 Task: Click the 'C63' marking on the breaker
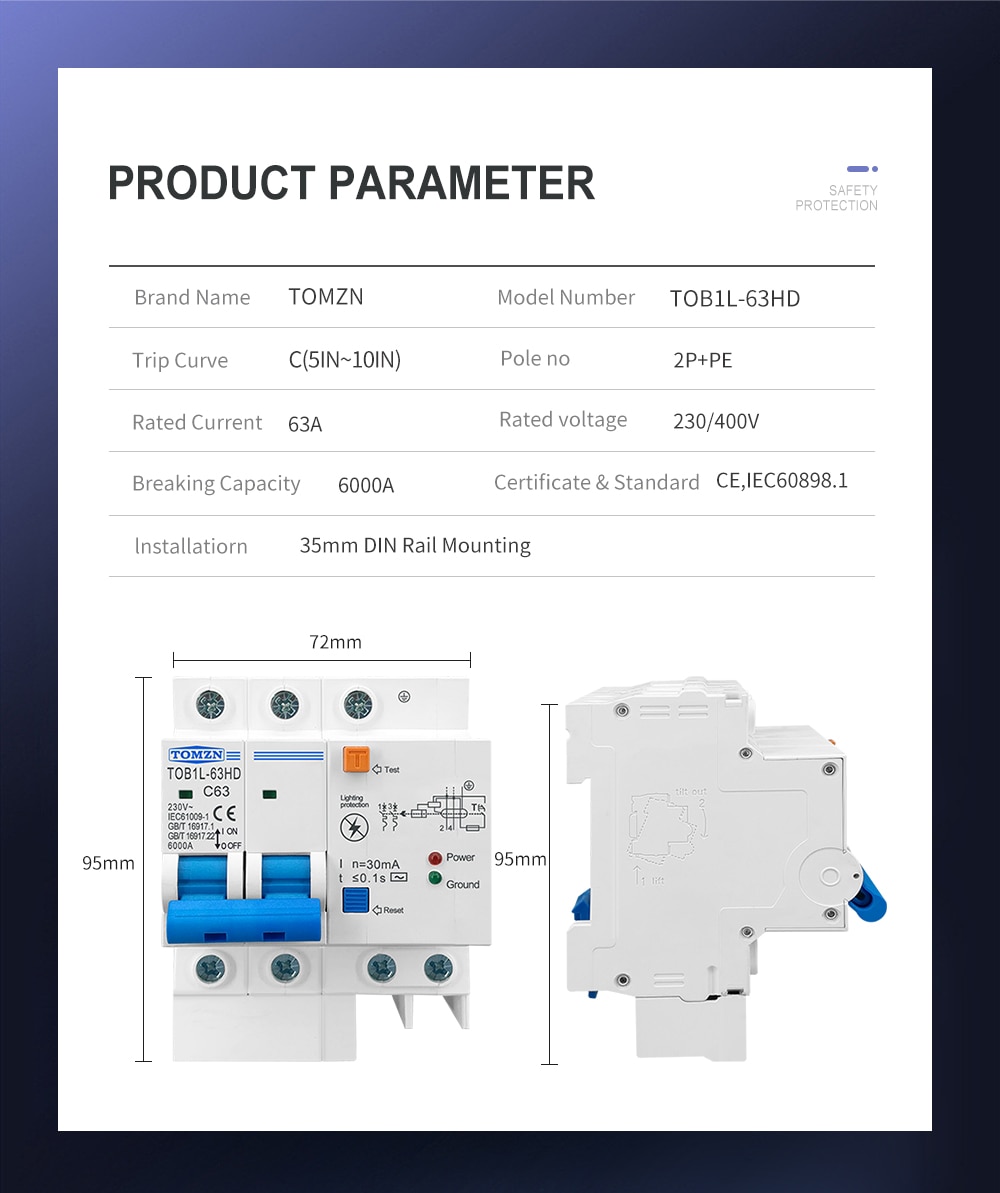point(216,791)
